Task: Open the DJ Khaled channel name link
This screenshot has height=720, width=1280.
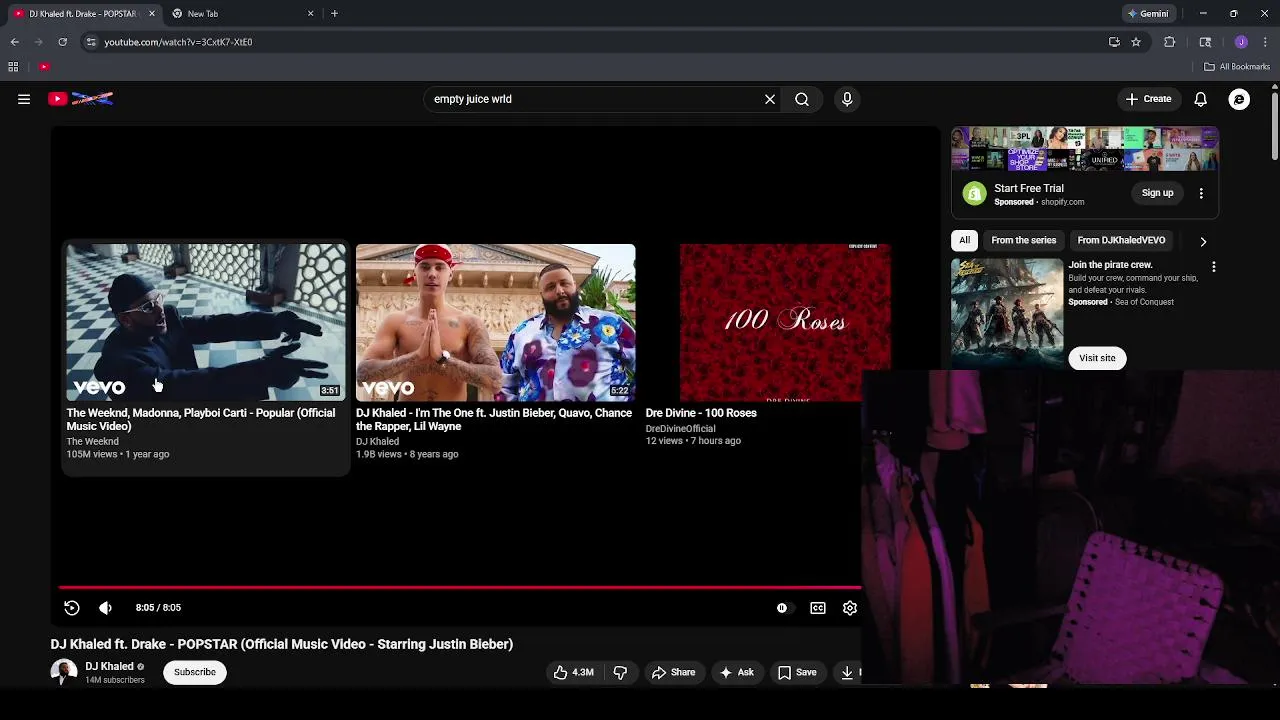Action: (x=109, y=667)
